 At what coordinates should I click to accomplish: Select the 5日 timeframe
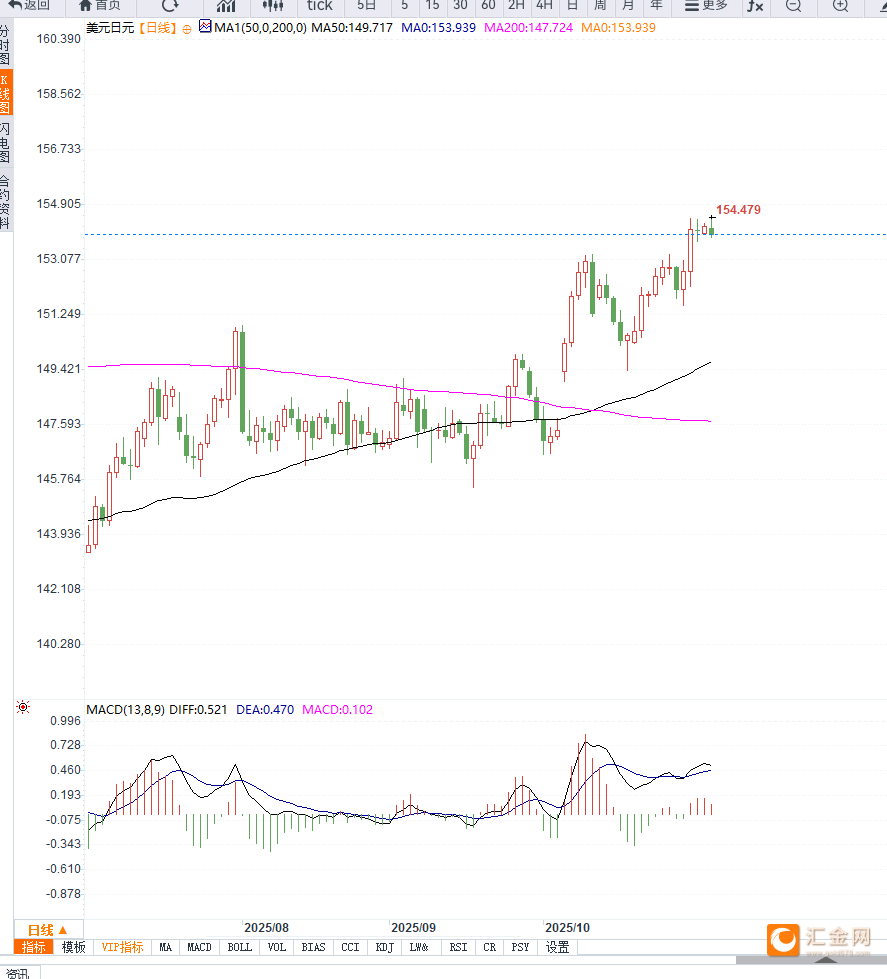pos(366,6)
